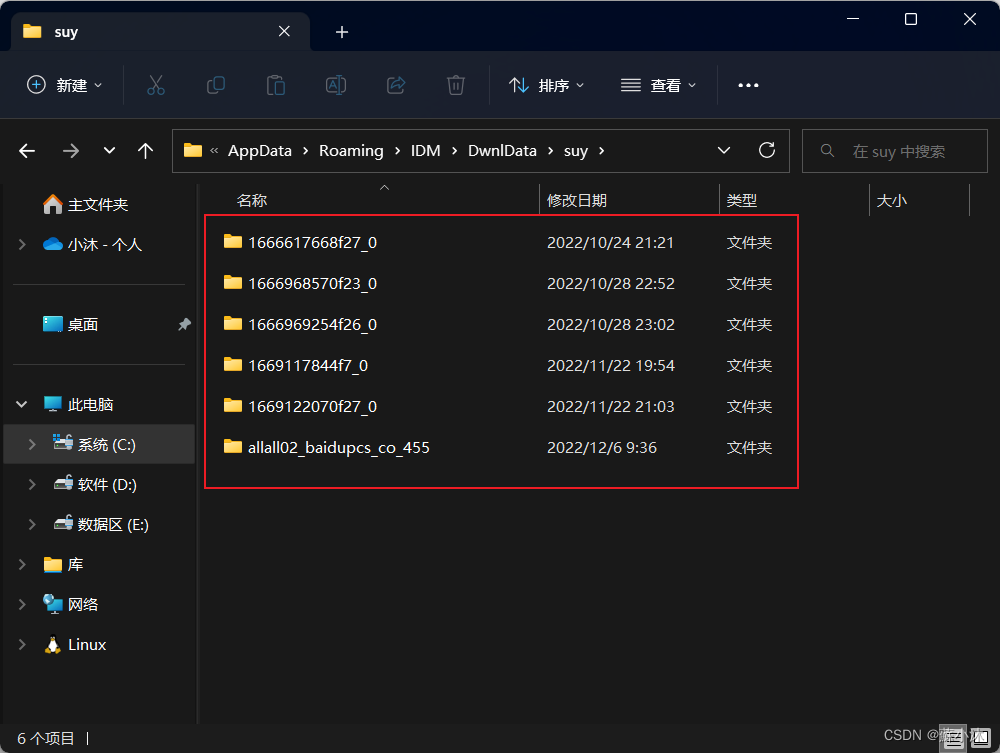Viewport: 1000px width, 753px height.
Task: Sort by 名称 column header
Action: (372, 200)
